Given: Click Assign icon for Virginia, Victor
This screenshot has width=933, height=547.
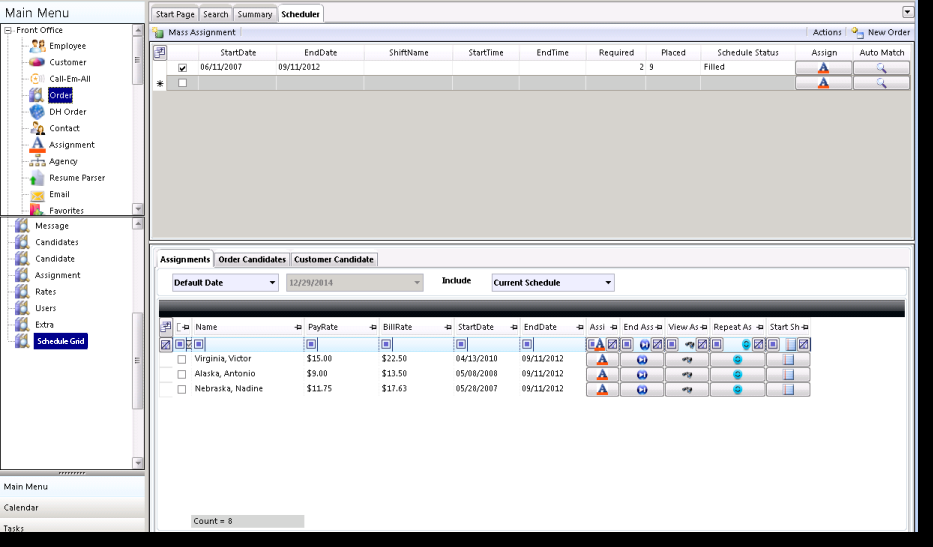Looking at the screenshot, I should pyautogui.click(x=602, y=360).
